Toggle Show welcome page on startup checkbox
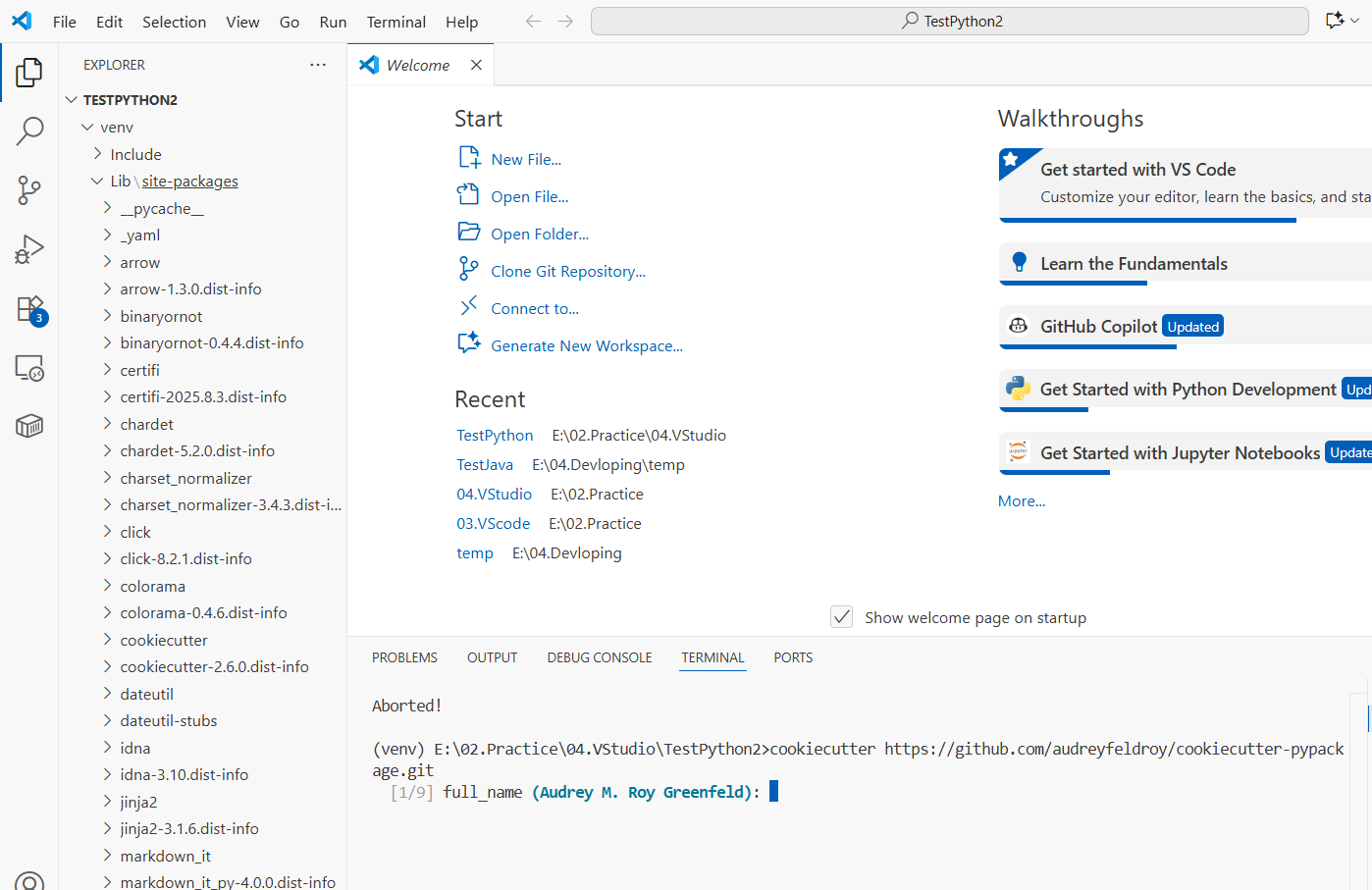Viewport: 1372px width, 890px height. 841,616
